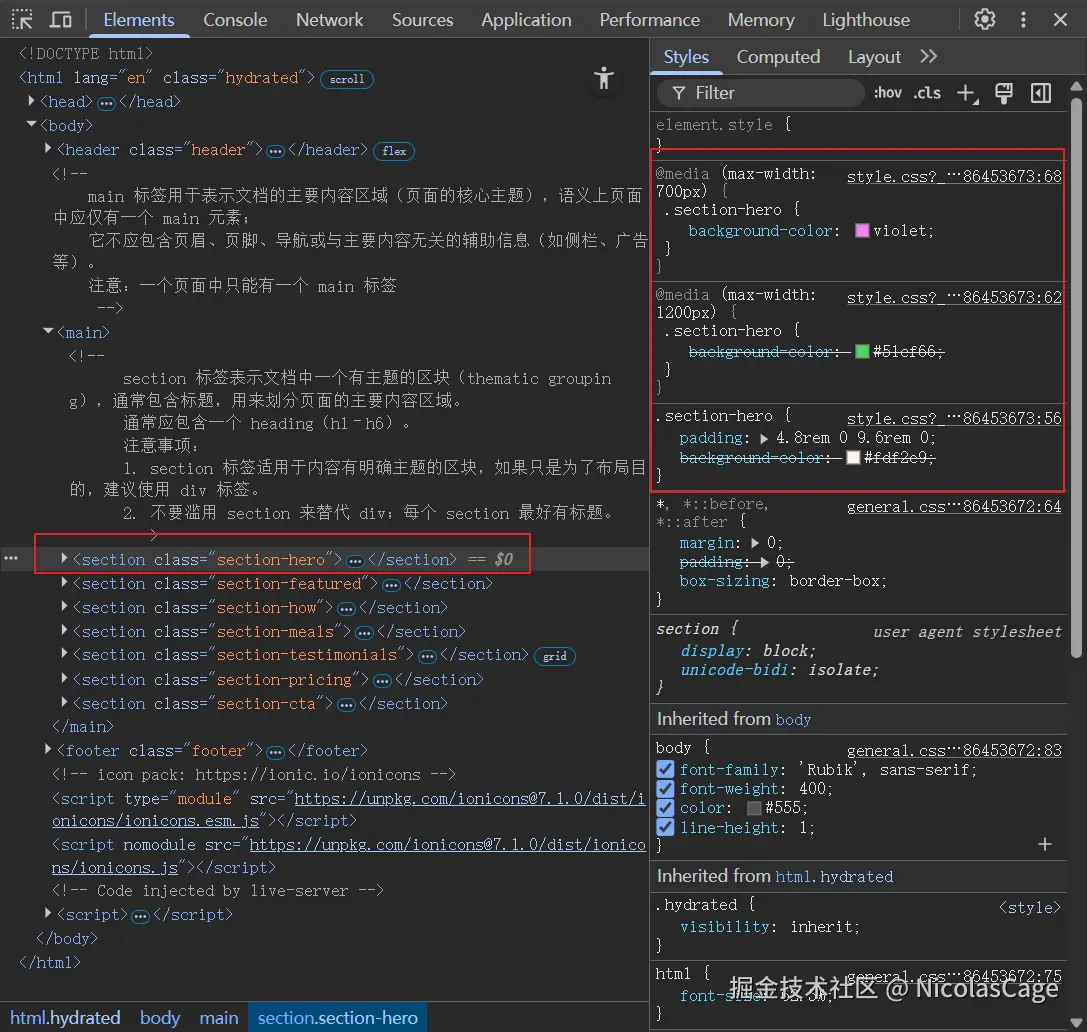Click the accessibility tree toggle icon
The width and height of the screenshot is (1087, 1032).
click(x=604, y=78)
